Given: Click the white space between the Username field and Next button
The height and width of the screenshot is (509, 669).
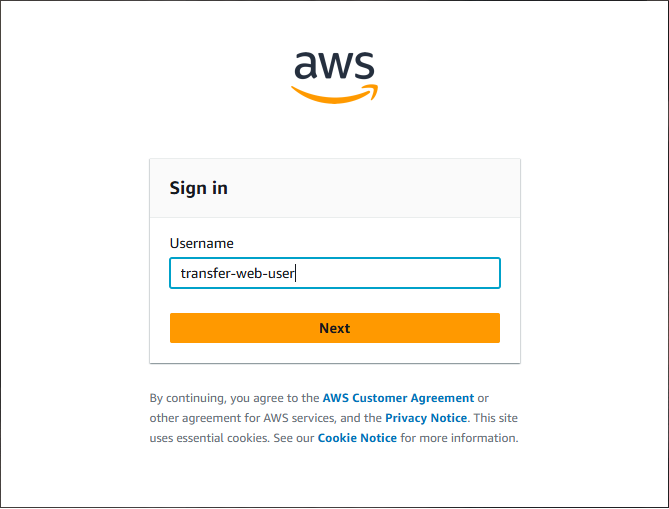Looking at the screenshot, I should pos(334,301).
